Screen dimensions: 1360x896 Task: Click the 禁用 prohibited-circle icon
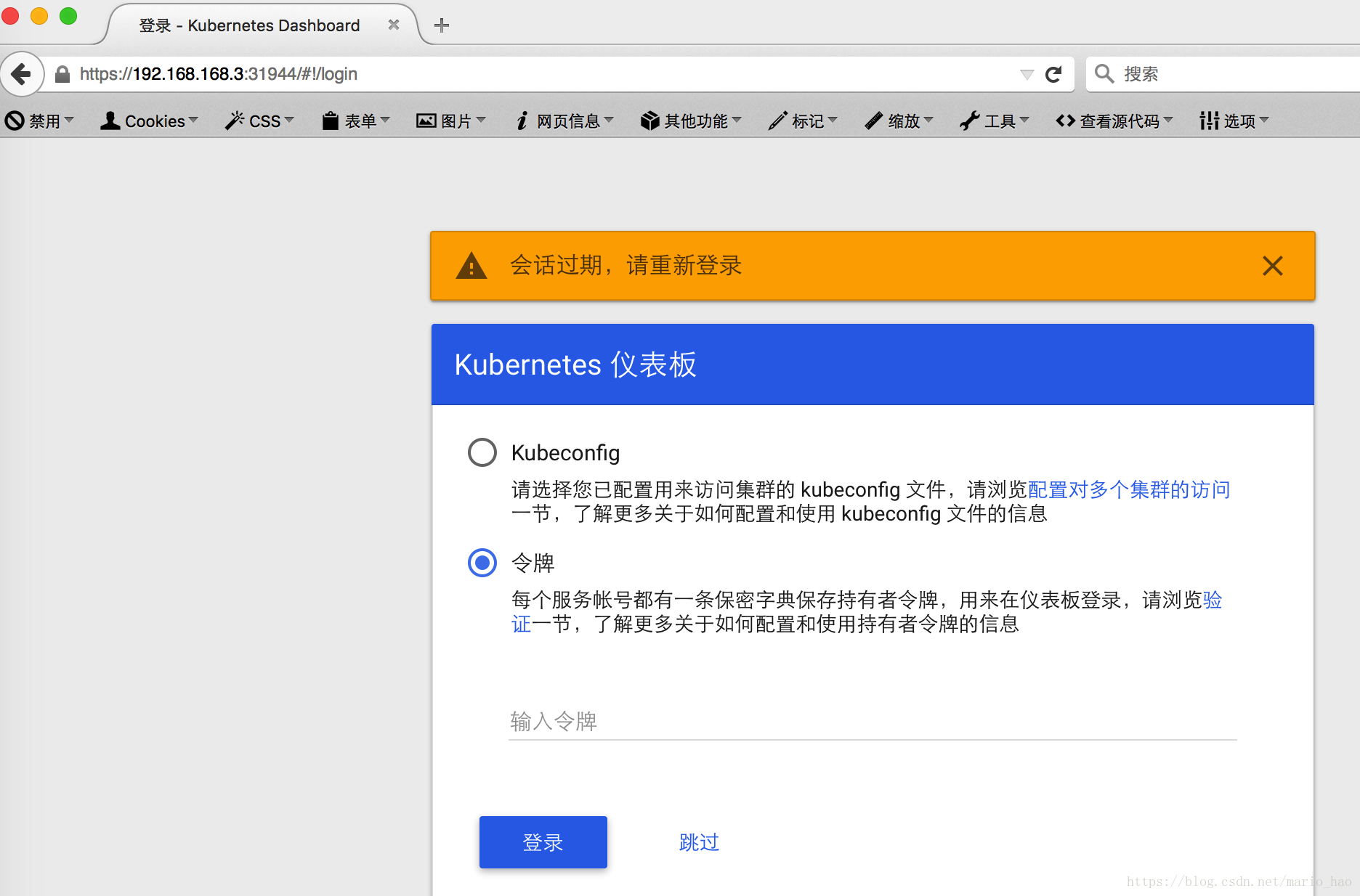[x=15, y=121]
